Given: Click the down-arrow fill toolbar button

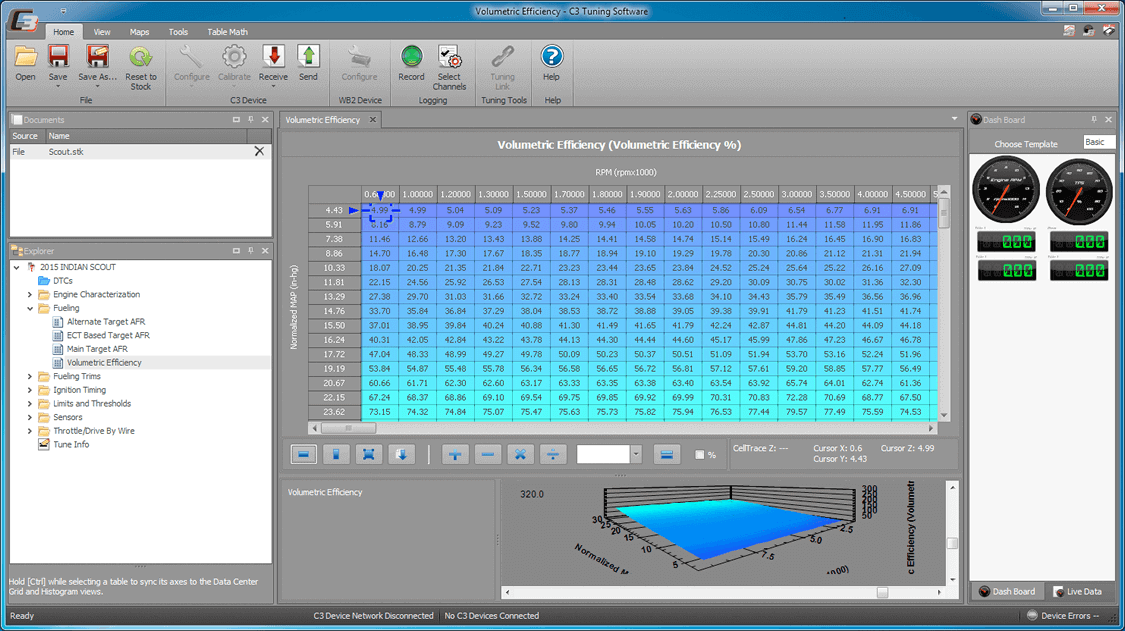Looking at the screenshot, I should (x=402, y=454).
